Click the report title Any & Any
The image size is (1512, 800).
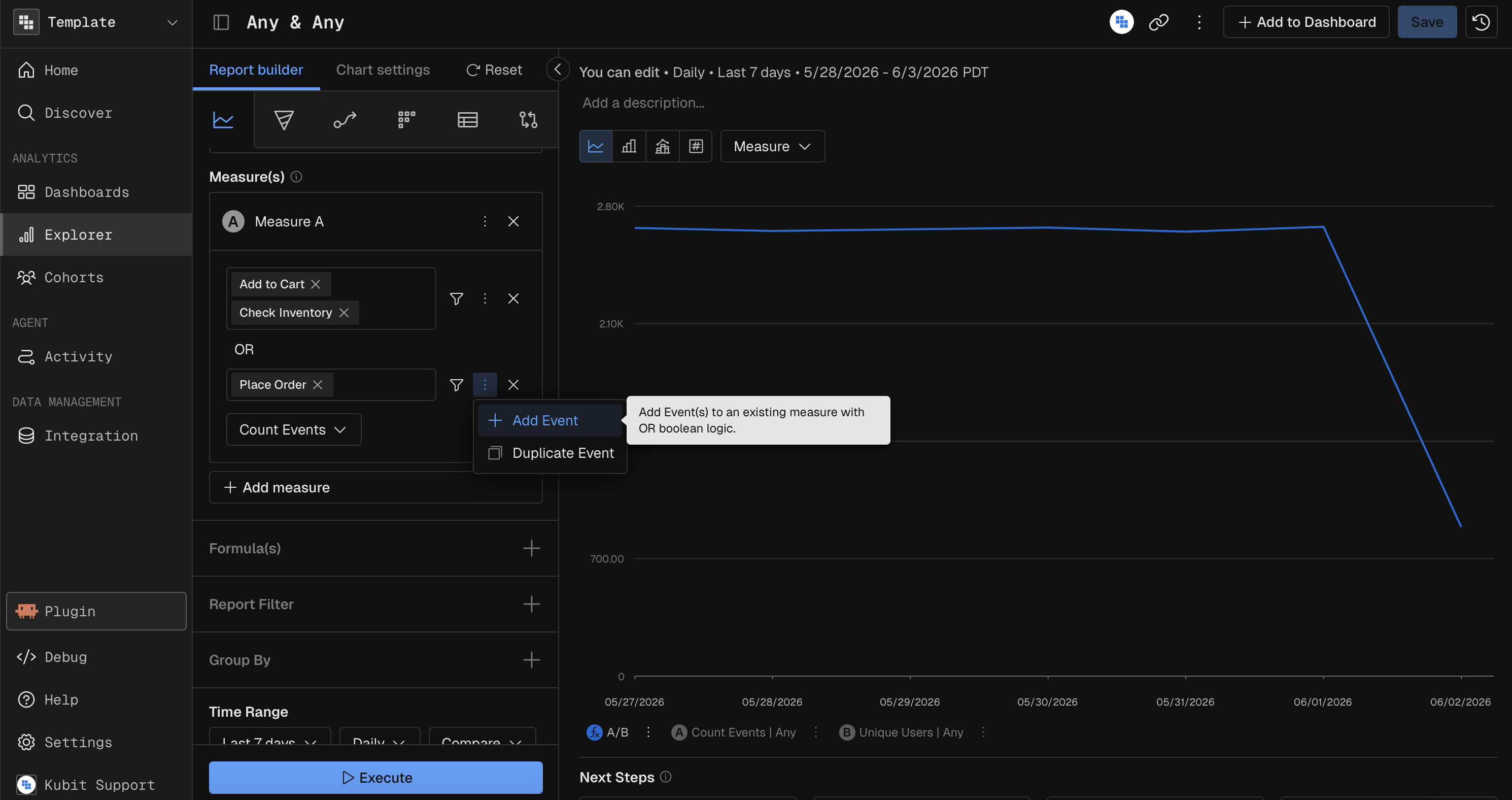[295, 22]
